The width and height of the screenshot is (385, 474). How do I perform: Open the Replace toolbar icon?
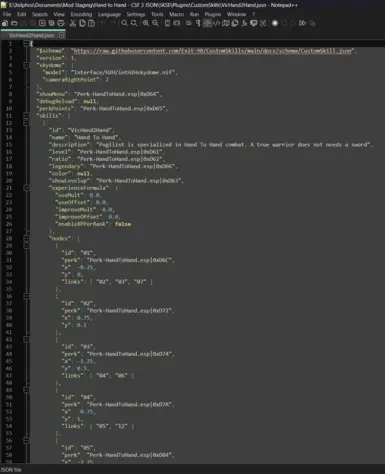[x=134, y=23]
